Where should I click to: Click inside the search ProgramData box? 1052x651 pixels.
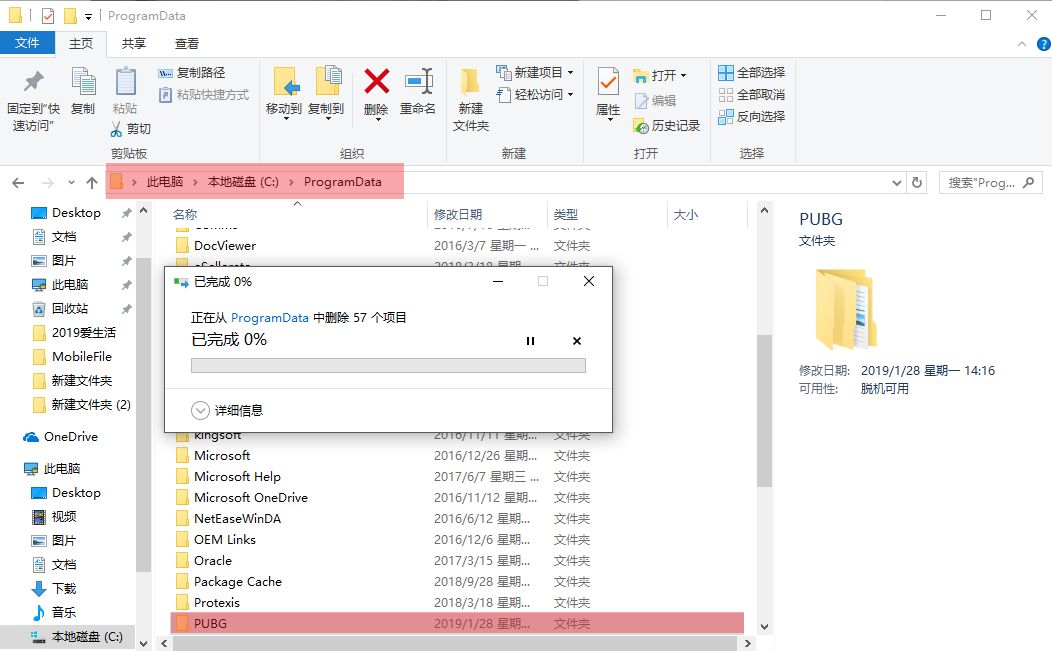[x=985, y=182]
